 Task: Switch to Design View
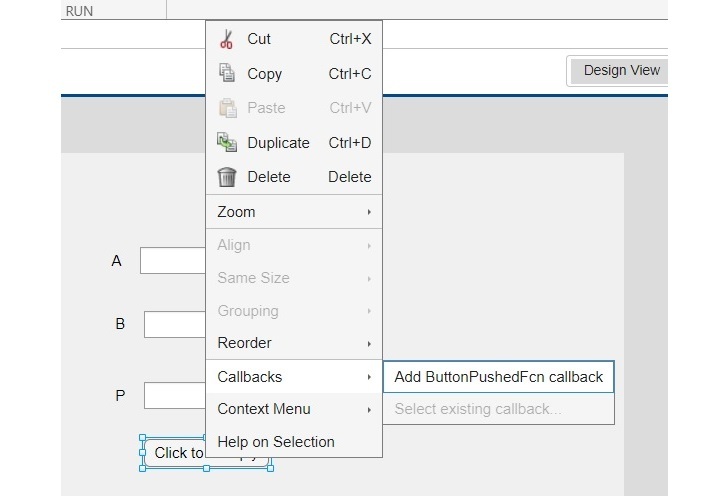coord(621,70)
